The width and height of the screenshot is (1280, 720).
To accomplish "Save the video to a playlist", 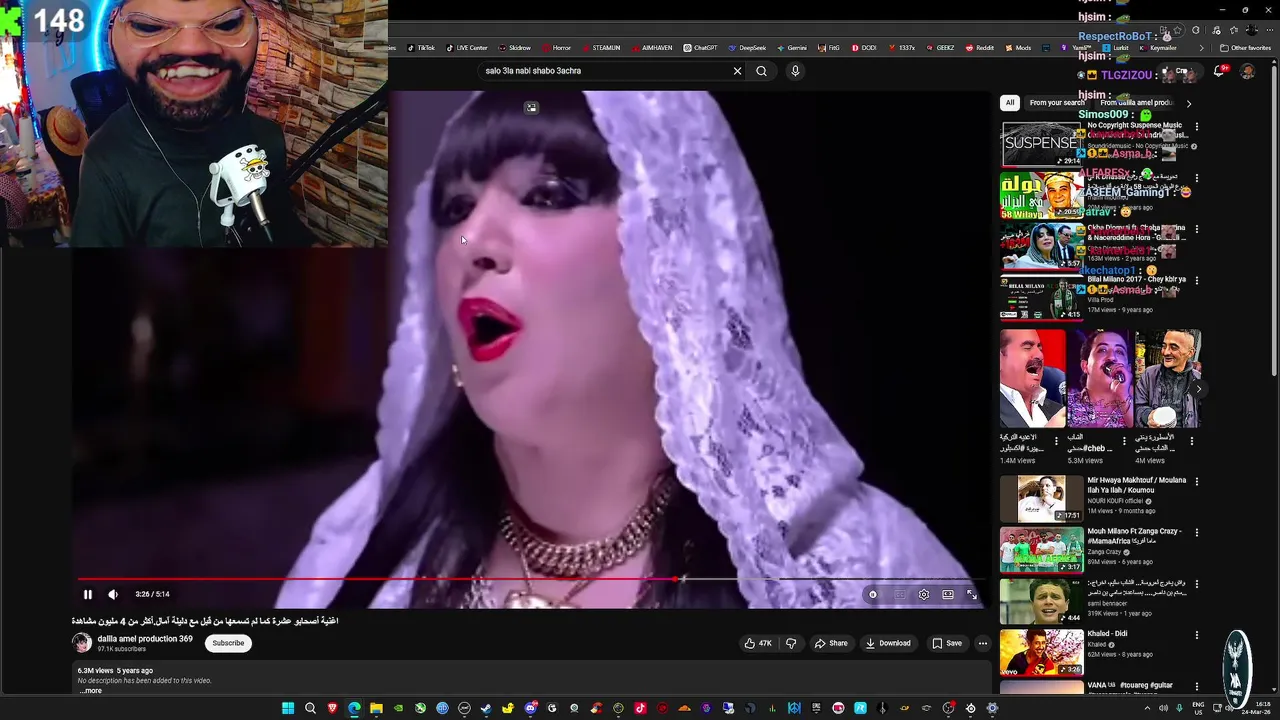I will 947,643.
